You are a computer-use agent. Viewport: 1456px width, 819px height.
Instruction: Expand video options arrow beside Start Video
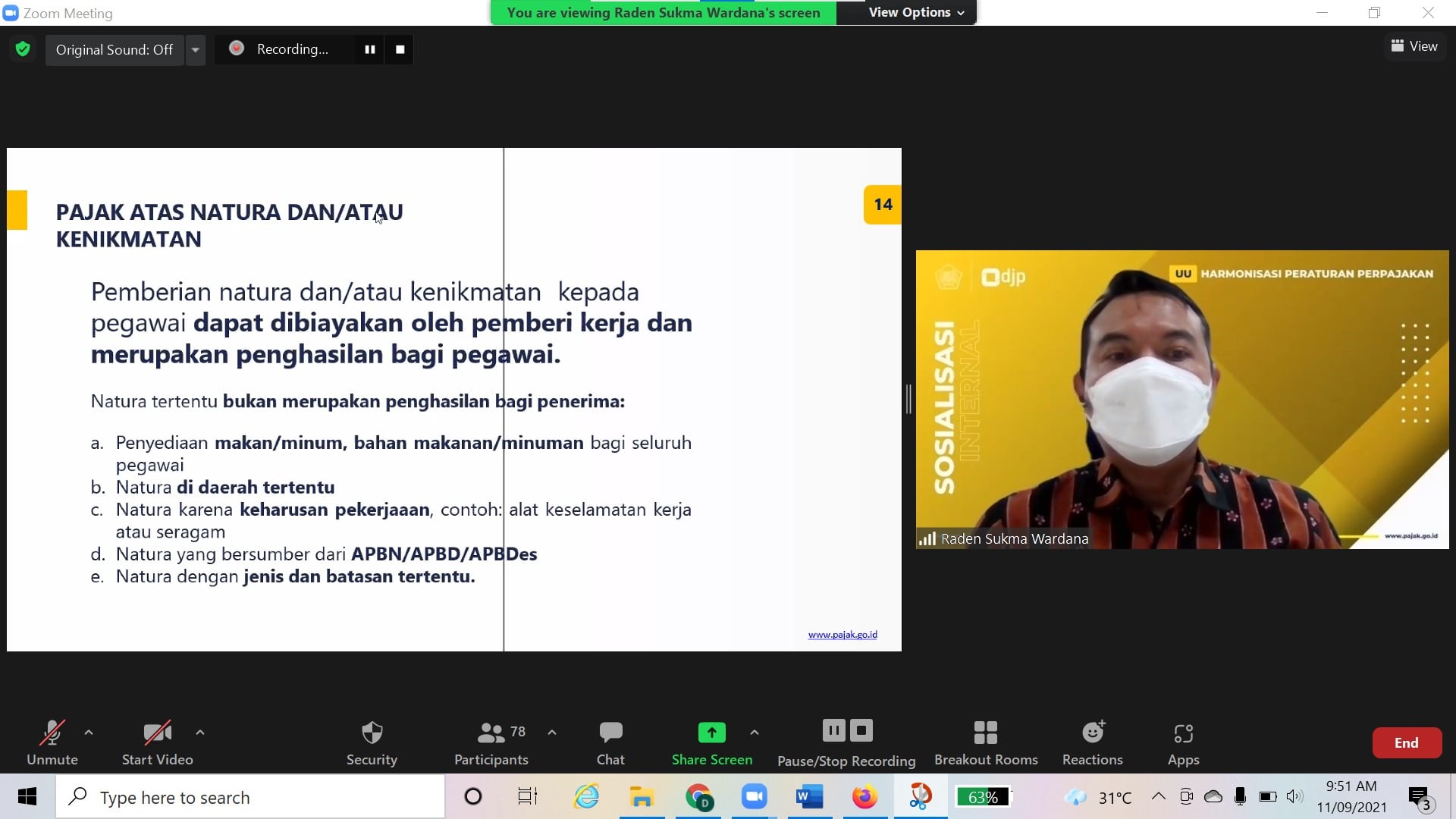200,733
